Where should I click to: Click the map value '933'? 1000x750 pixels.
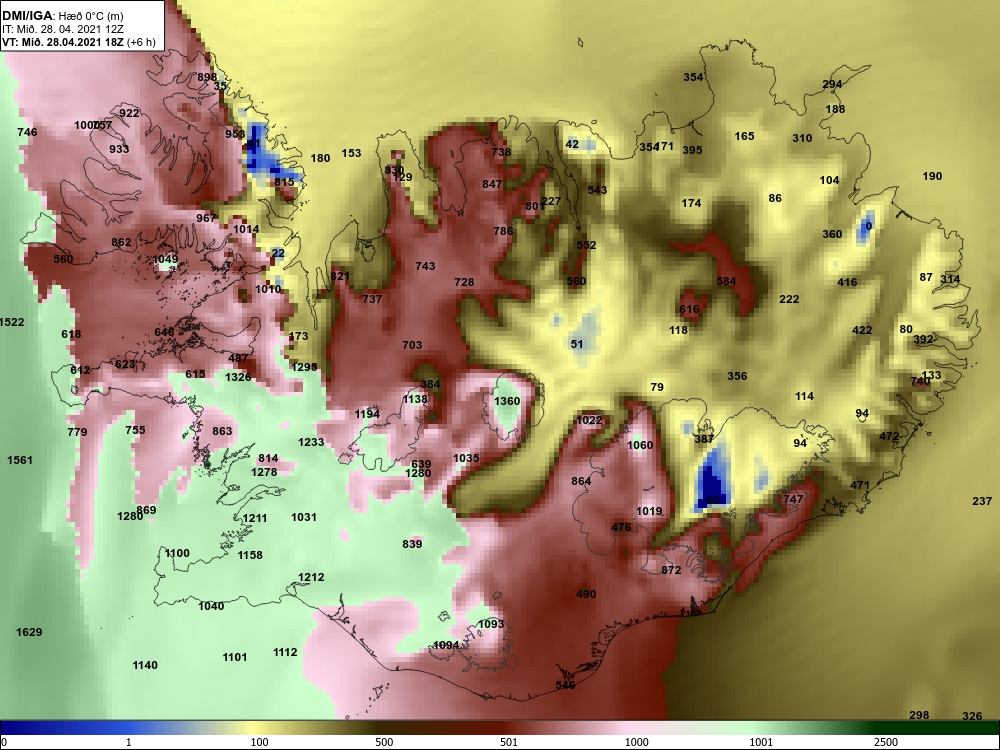(x=119, y=149)
